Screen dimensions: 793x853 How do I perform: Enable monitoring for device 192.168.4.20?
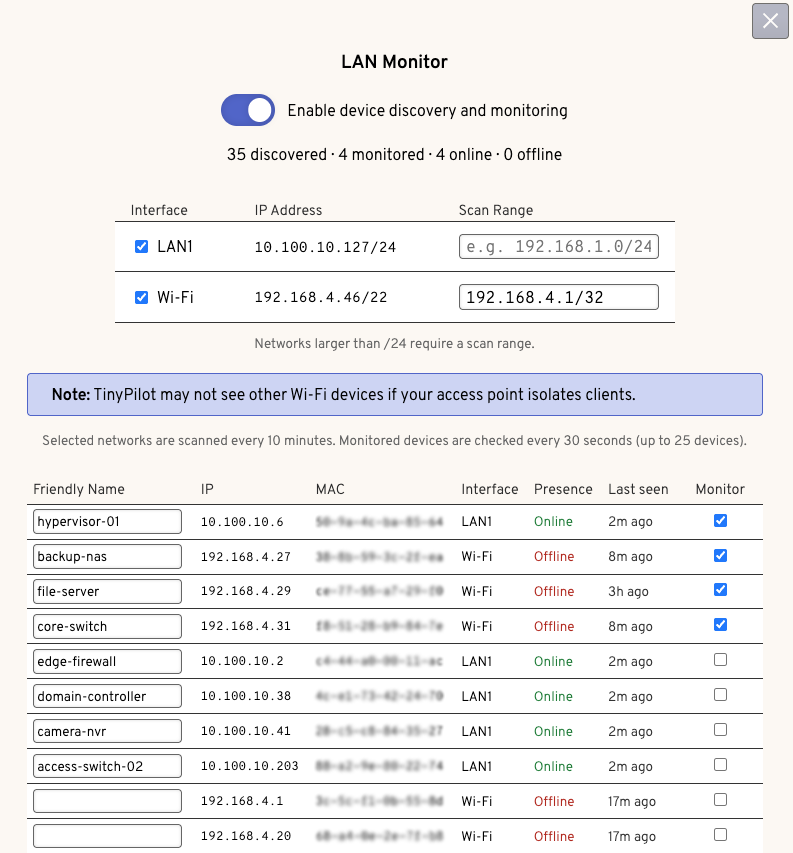click(x=720, y=835)
